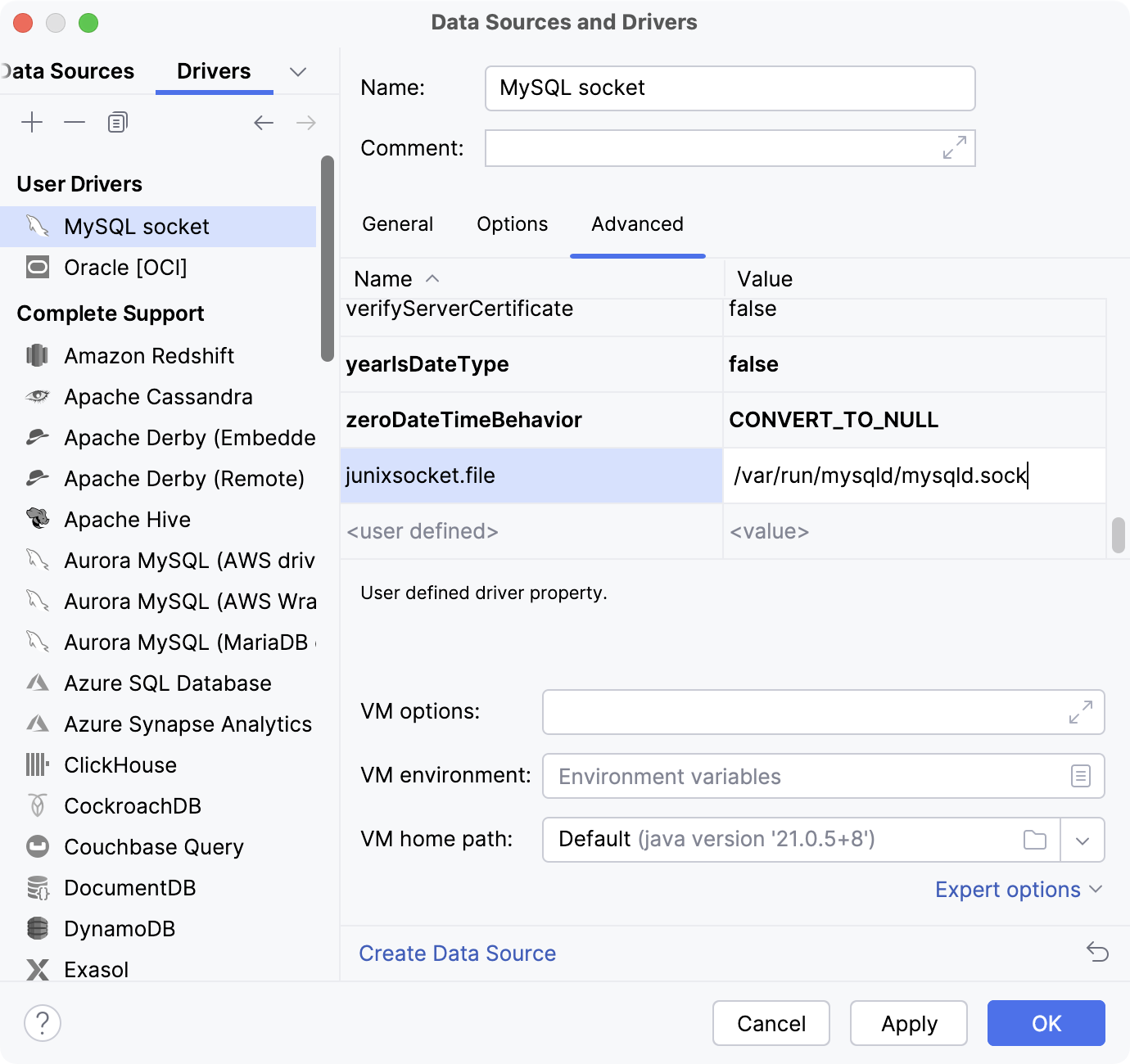Switch to the General tab
1130x1064 pixels.
[x=398, y=224]
